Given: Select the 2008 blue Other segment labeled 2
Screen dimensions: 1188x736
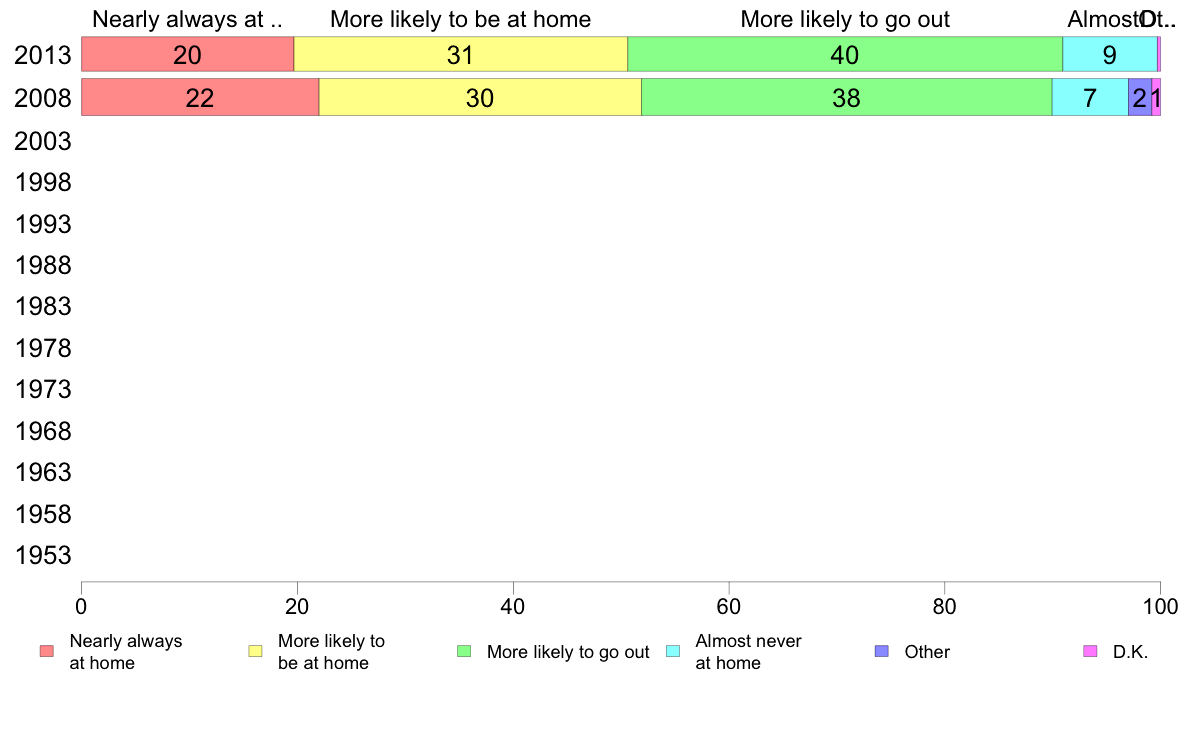Looking at the screenshot, I should 1140,97.
